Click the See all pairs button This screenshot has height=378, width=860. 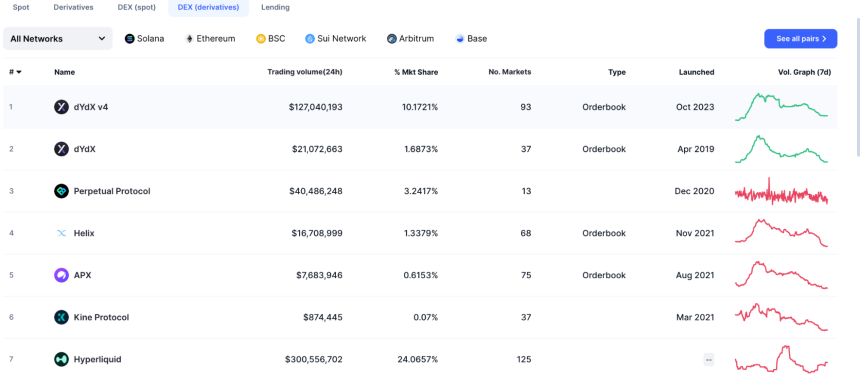click(x=801, y=39)
